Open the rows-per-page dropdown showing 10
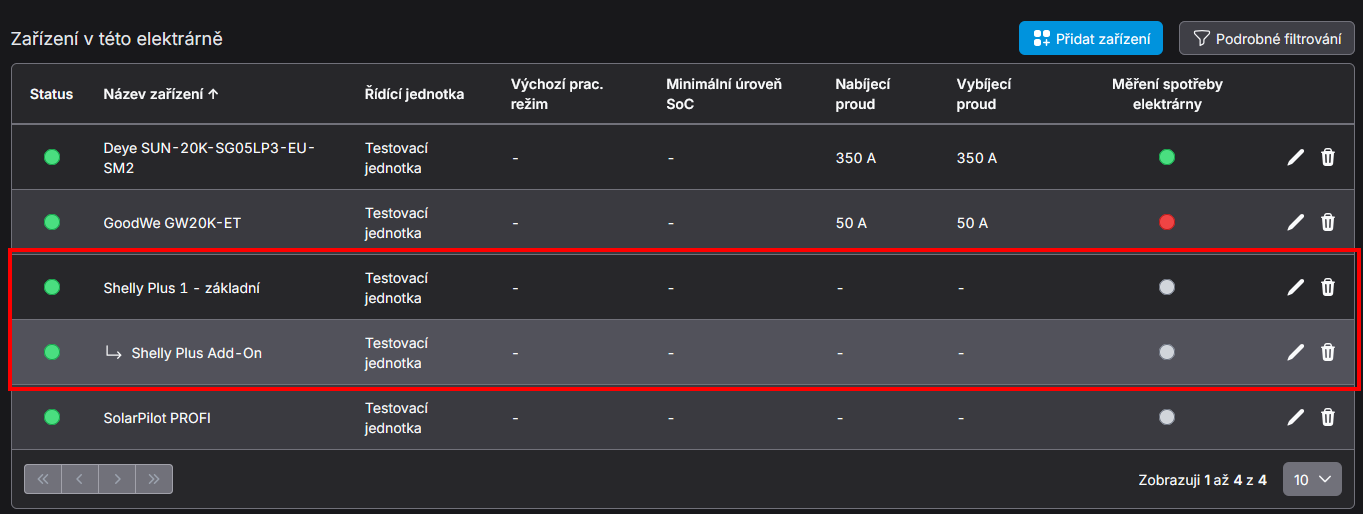 point(1312,479)
